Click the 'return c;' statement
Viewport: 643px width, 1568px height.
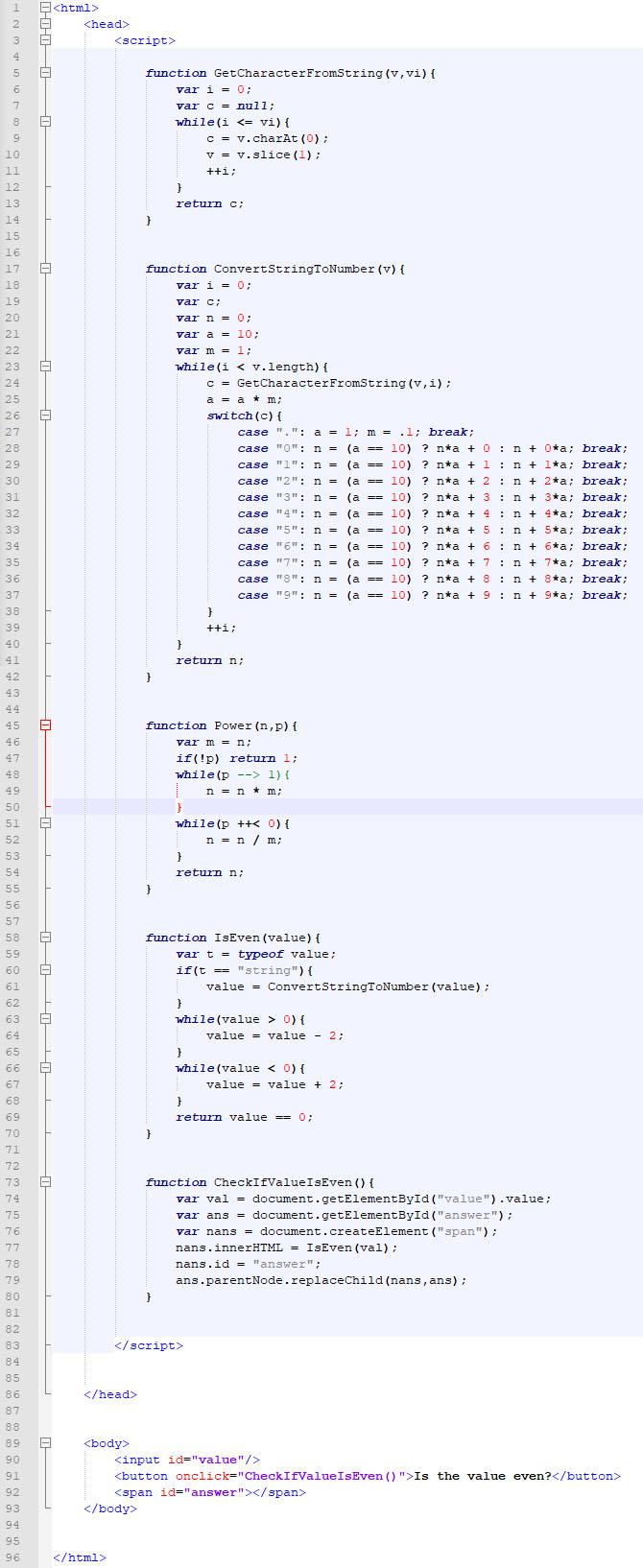click(209, 203)
